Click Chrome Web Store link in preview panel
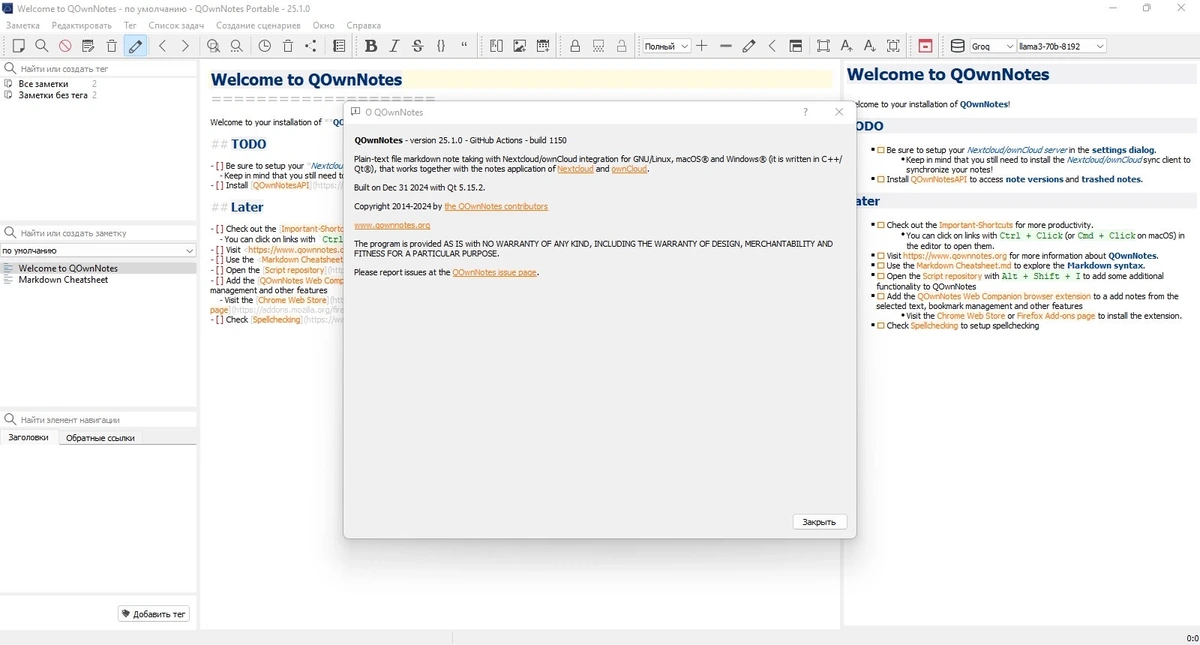Viewport: 1200px width, 645px height. click(x=971, y=316)
